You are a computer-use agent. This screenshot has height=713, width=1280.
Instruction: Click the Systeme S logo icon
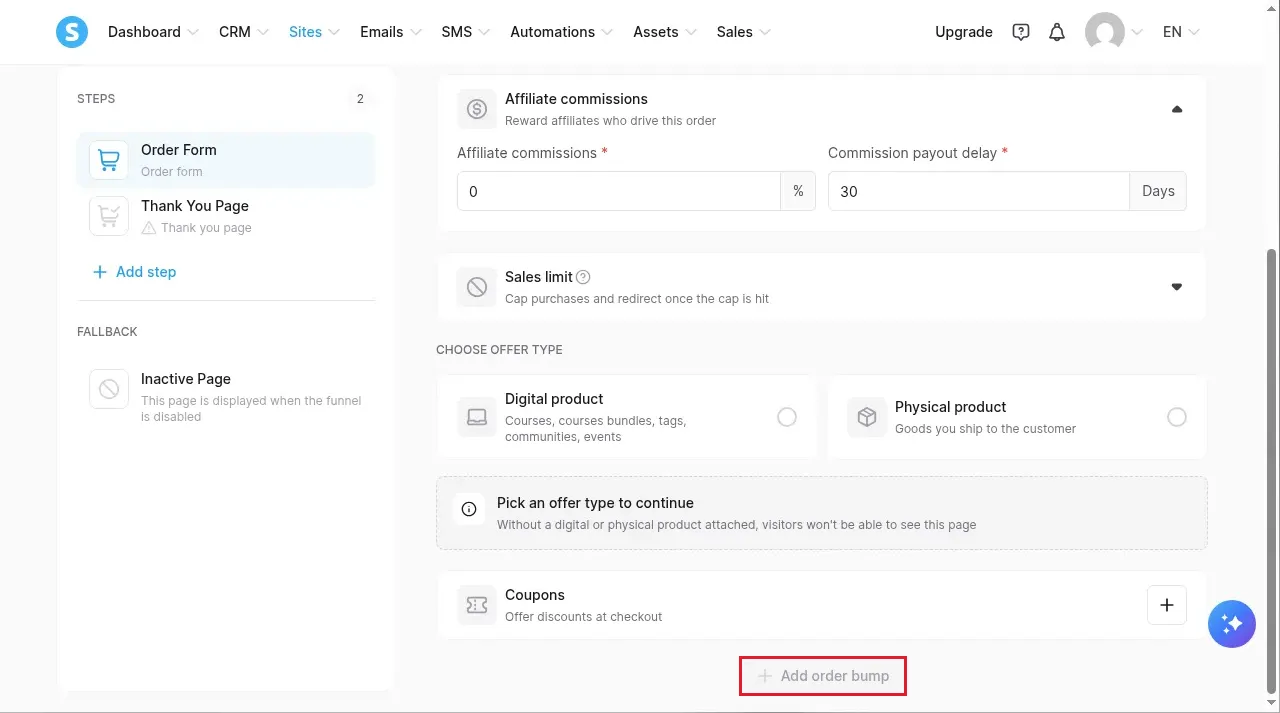click(72, 32)
